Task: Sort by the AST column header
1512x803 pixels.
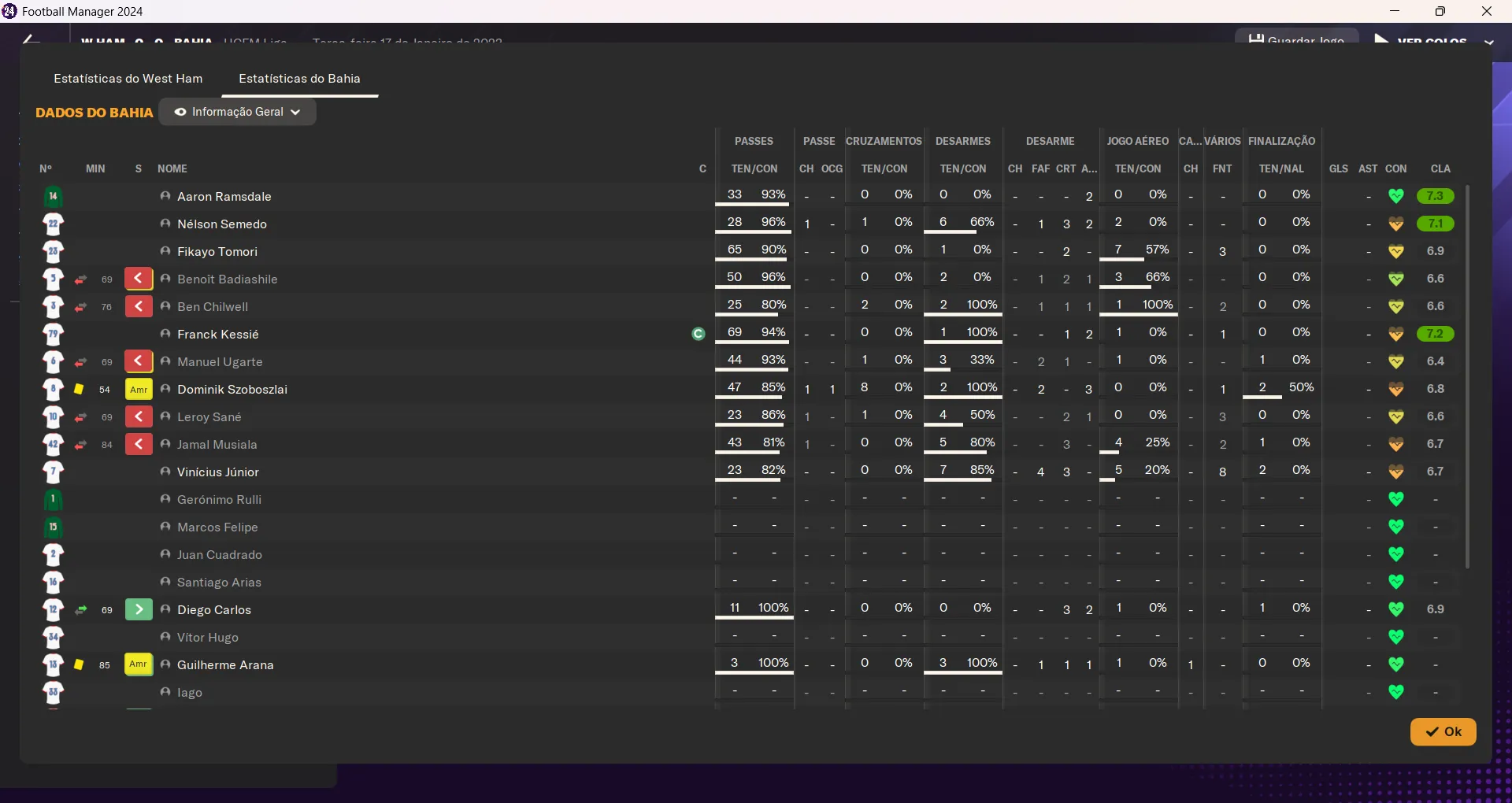Action: pyautogui.click(x=1368, y=168)
